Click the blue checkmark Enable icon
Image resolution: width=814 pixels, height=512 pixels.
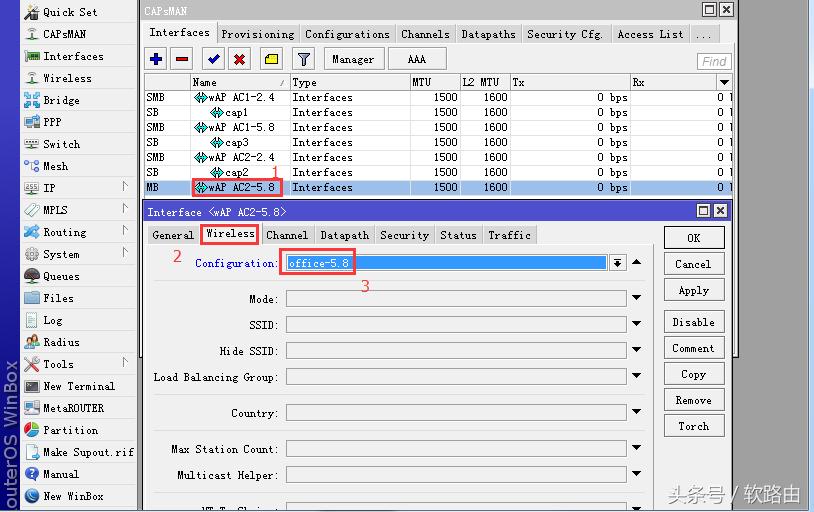(213, 59)
